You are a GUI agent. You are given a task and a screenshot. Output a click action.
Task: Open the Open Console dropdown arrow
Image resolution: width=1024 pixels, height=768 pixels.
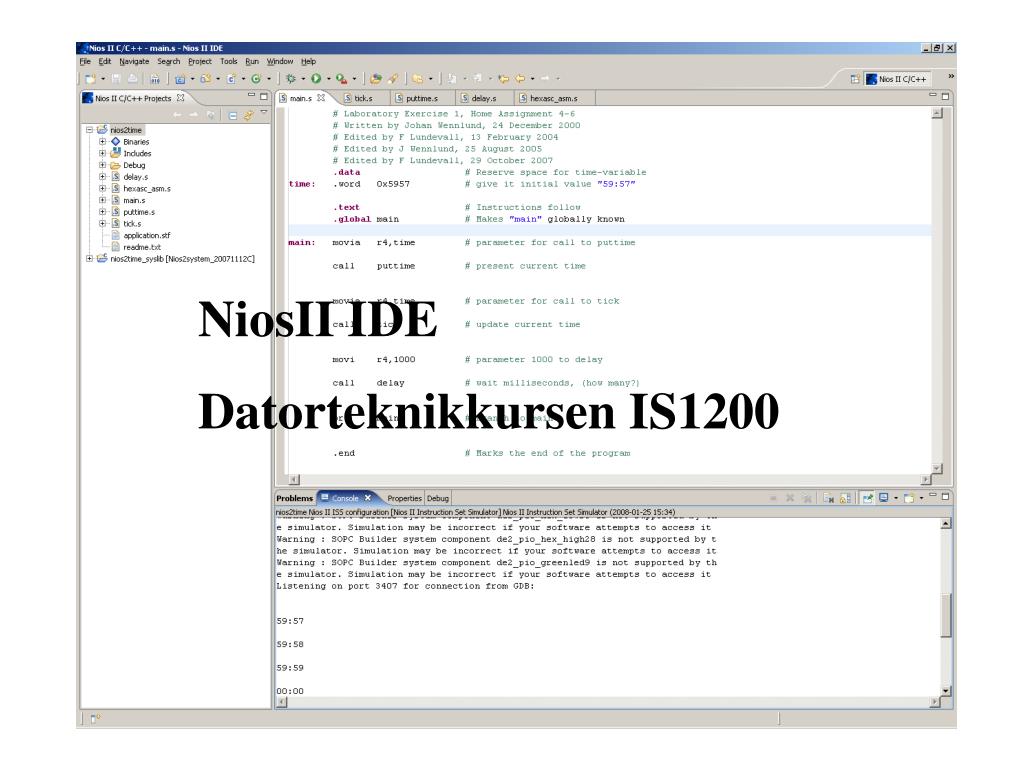tap(921, 498)
